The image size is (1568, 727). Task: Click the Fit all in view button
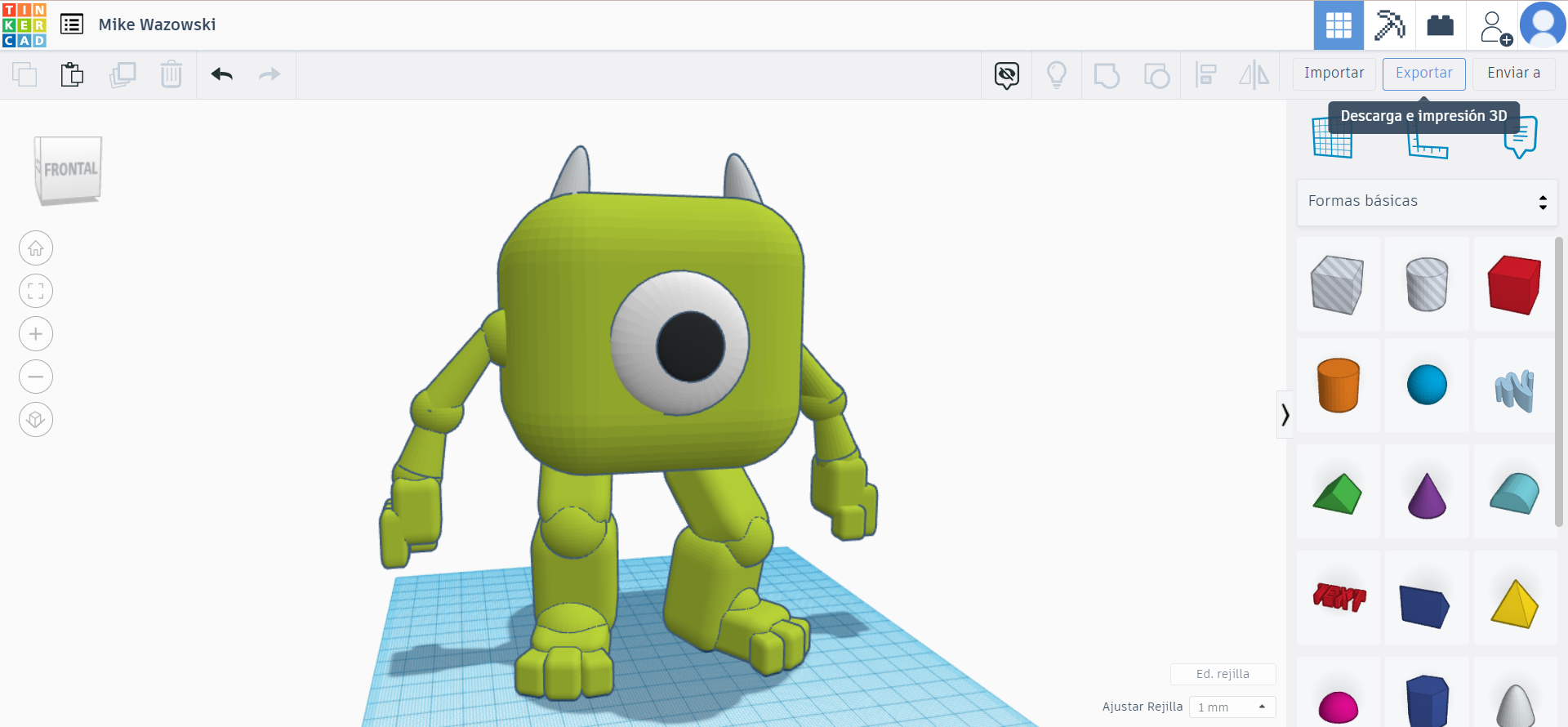(36, 291)
